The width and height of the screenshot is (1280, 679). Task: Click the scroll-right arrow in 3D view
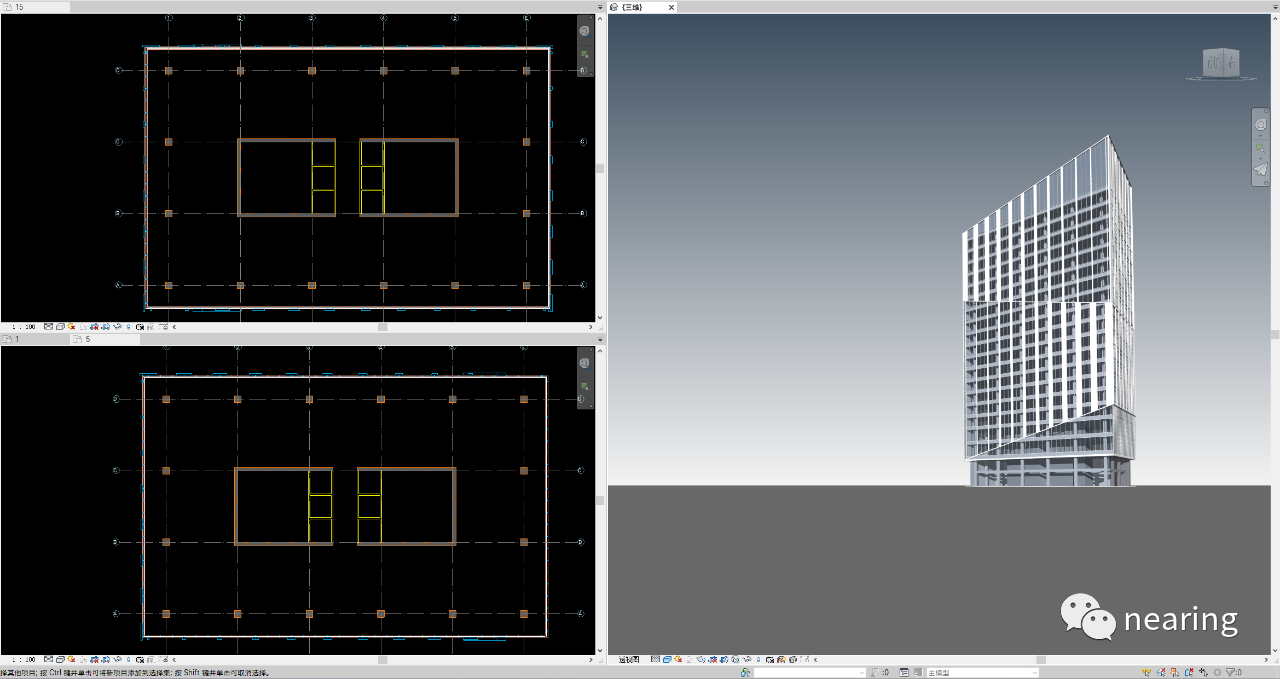[1268, 660]
